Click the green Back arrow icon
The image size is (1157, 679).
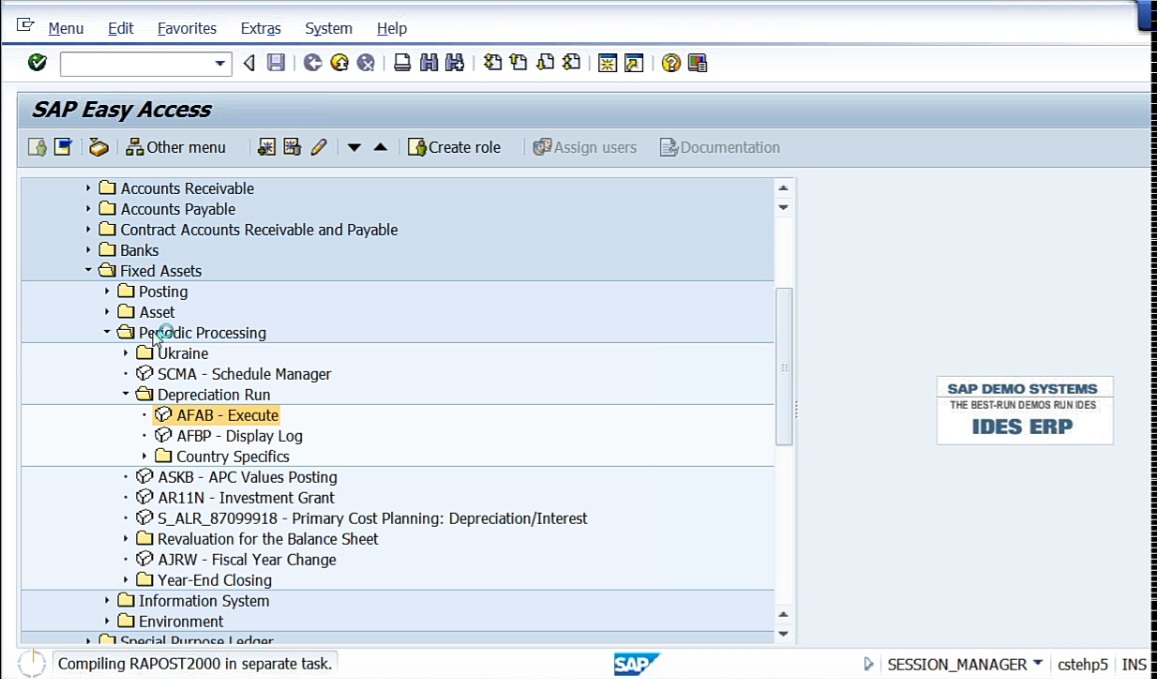pos(313,63)
